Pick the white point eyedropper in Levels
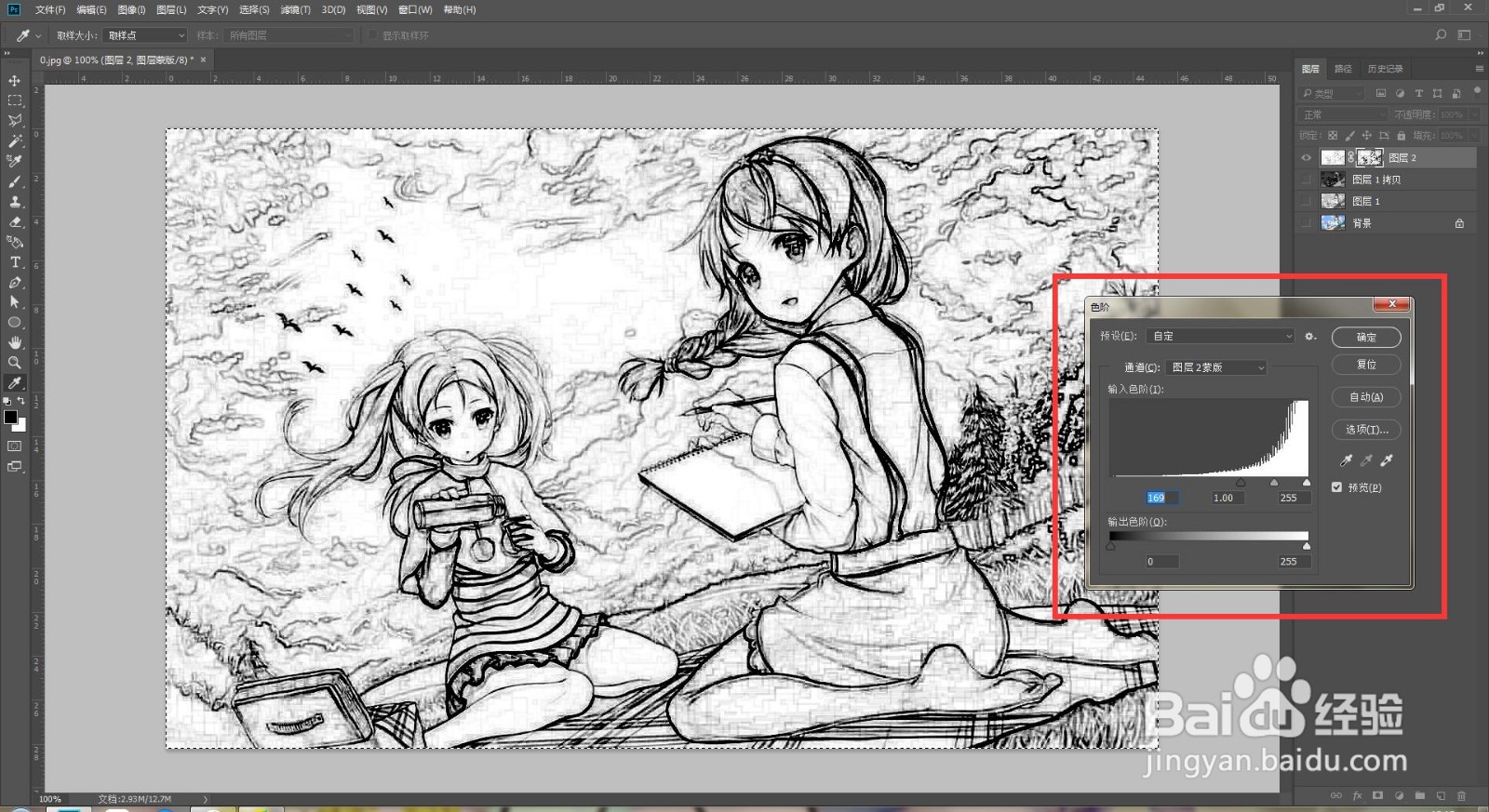This screenshot has height=812, width=1489. click(1387, 460)
